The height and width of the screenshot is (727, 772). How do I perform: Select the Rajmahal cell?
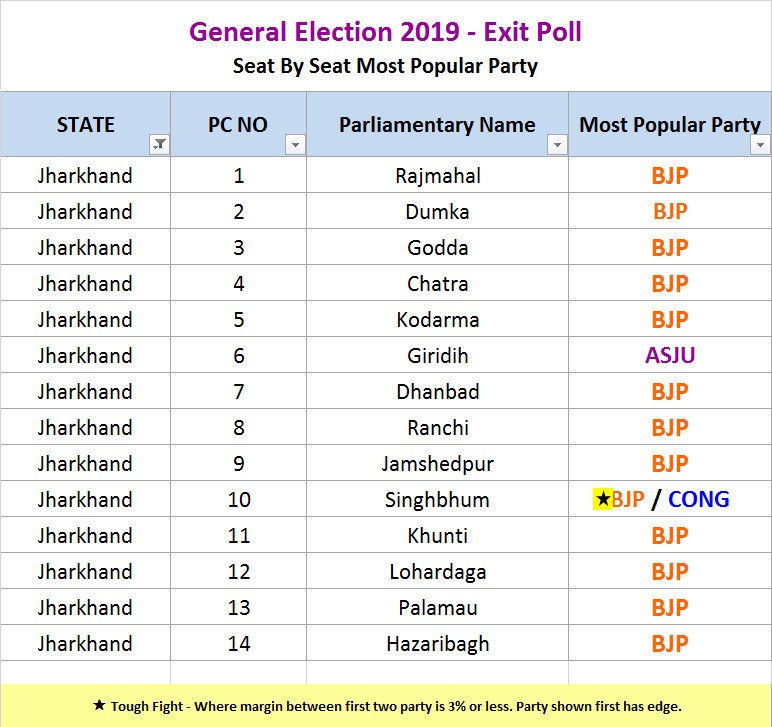pos(437,175)
